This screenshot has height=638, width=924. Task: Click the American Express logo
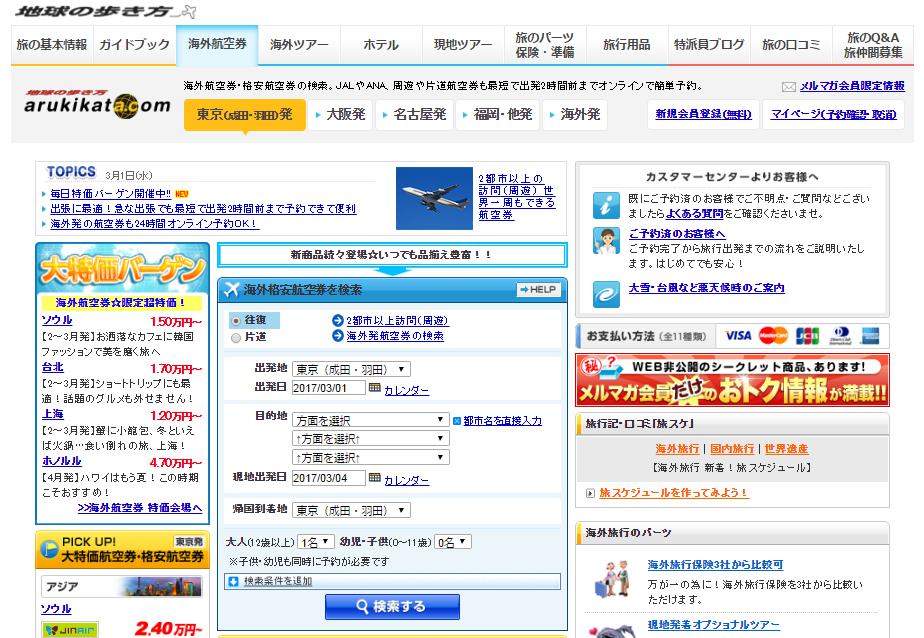(x=870, y=336)
